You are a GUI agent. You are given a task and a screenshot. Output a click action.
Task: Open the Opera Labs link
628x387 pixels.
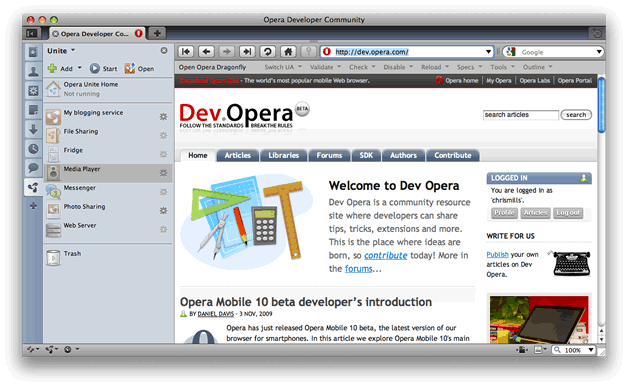(534, 81)
